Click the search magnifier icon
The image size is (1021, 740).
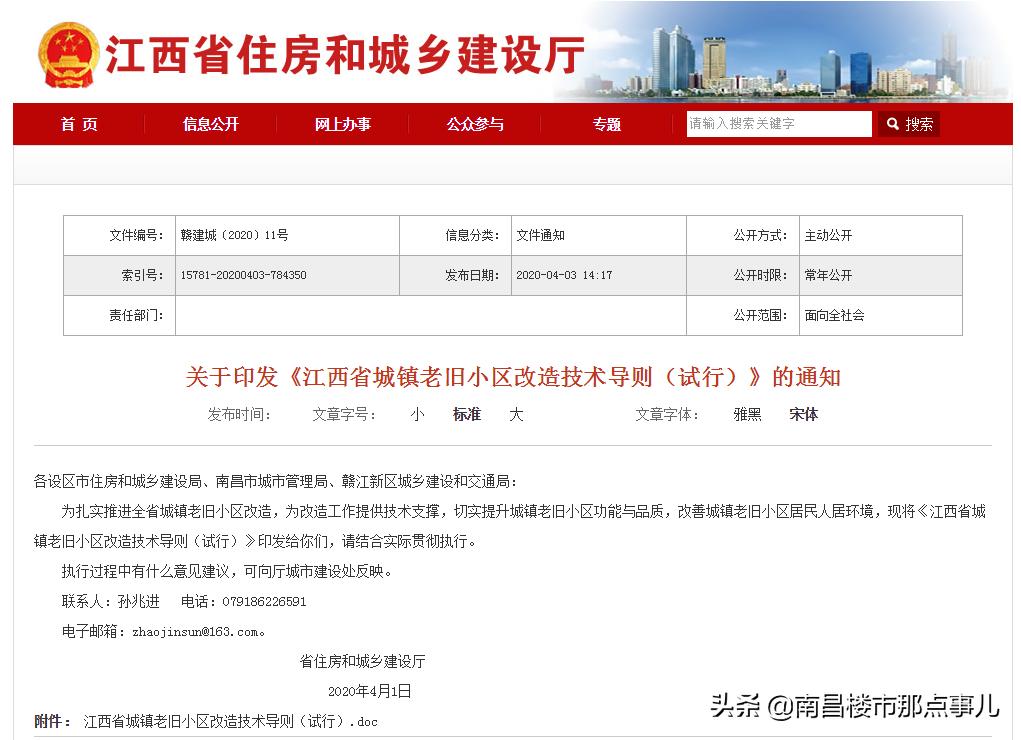pyautogui.click(x=893, y=124)
